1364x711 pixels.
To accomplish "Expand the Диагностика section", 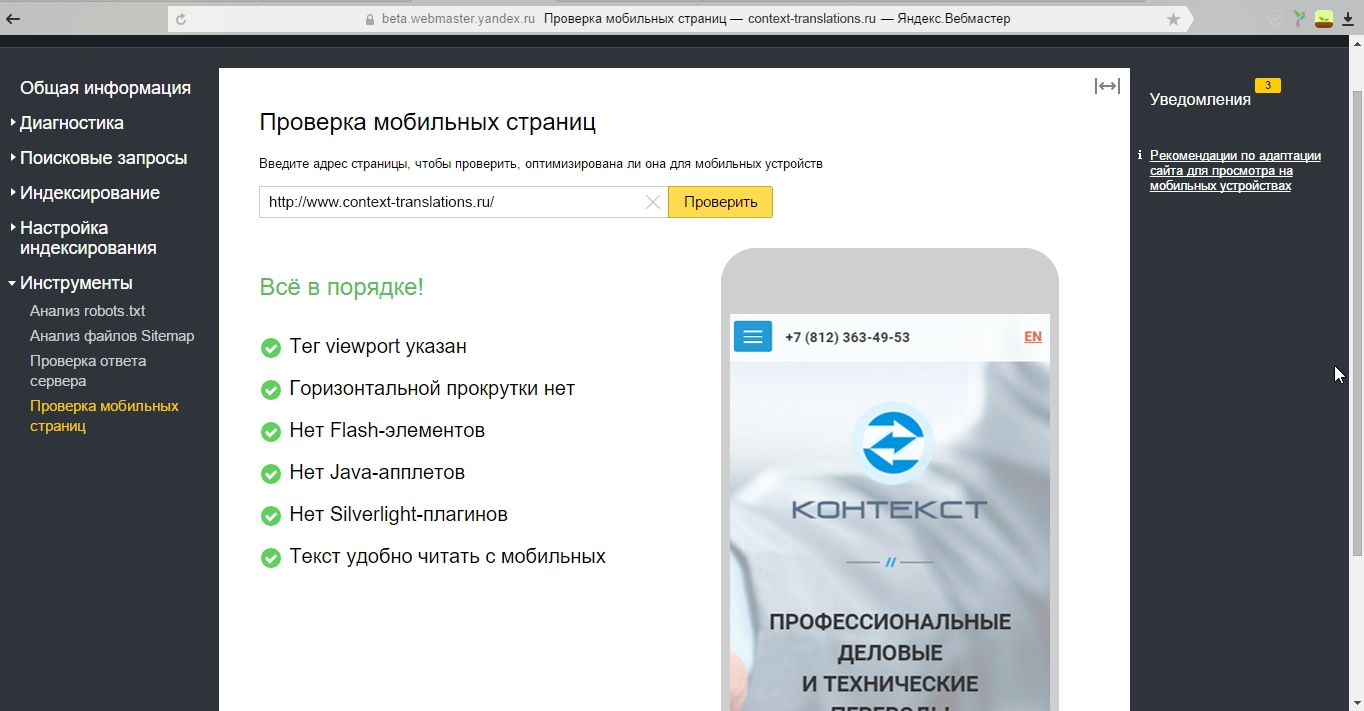I will coord(71,123).
